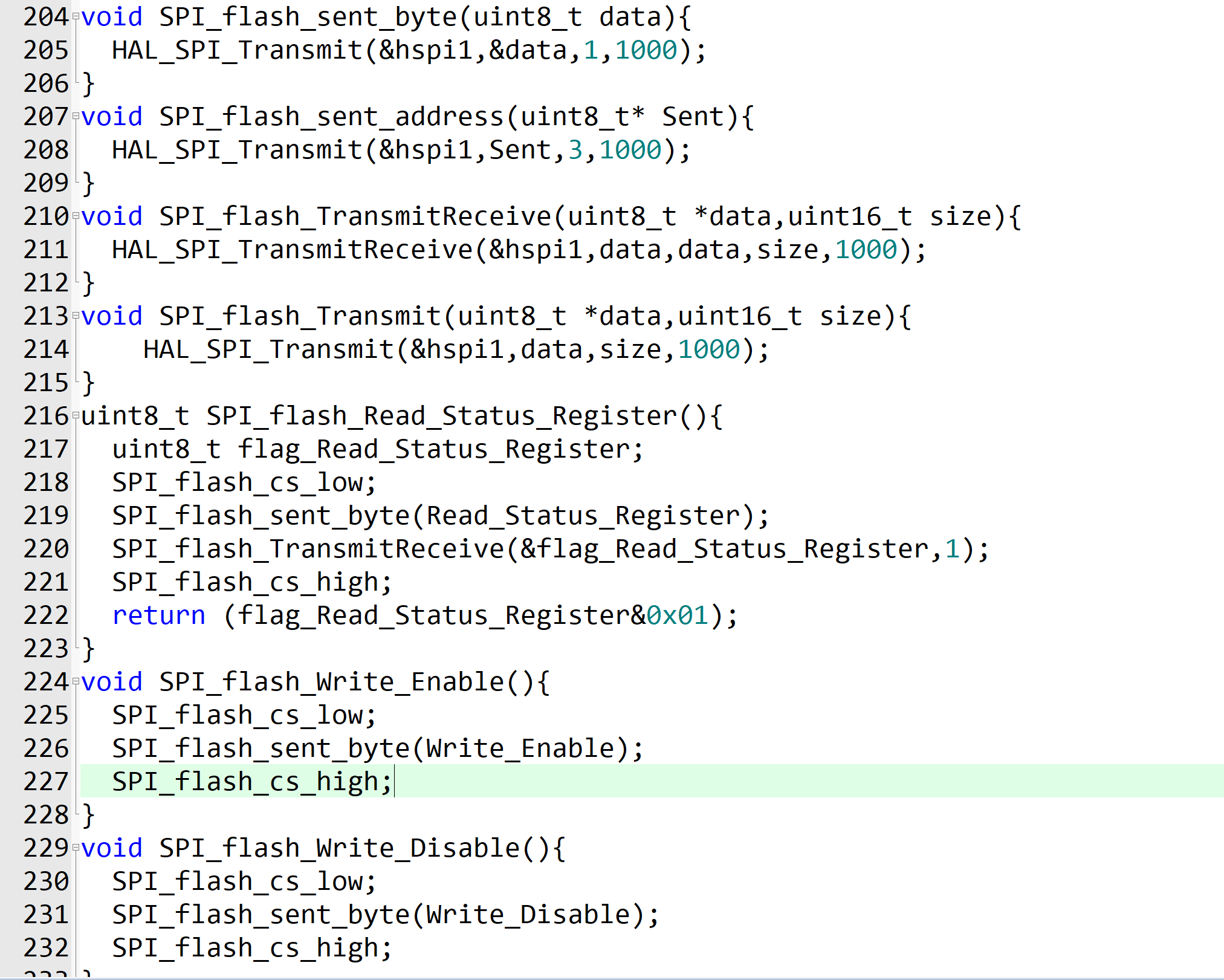Image resolution: width=1224 pixels, height=980 pixels.
Task: Collapse the SPI_flash_Write_Enable function fold
Action: tap(76, 681)
